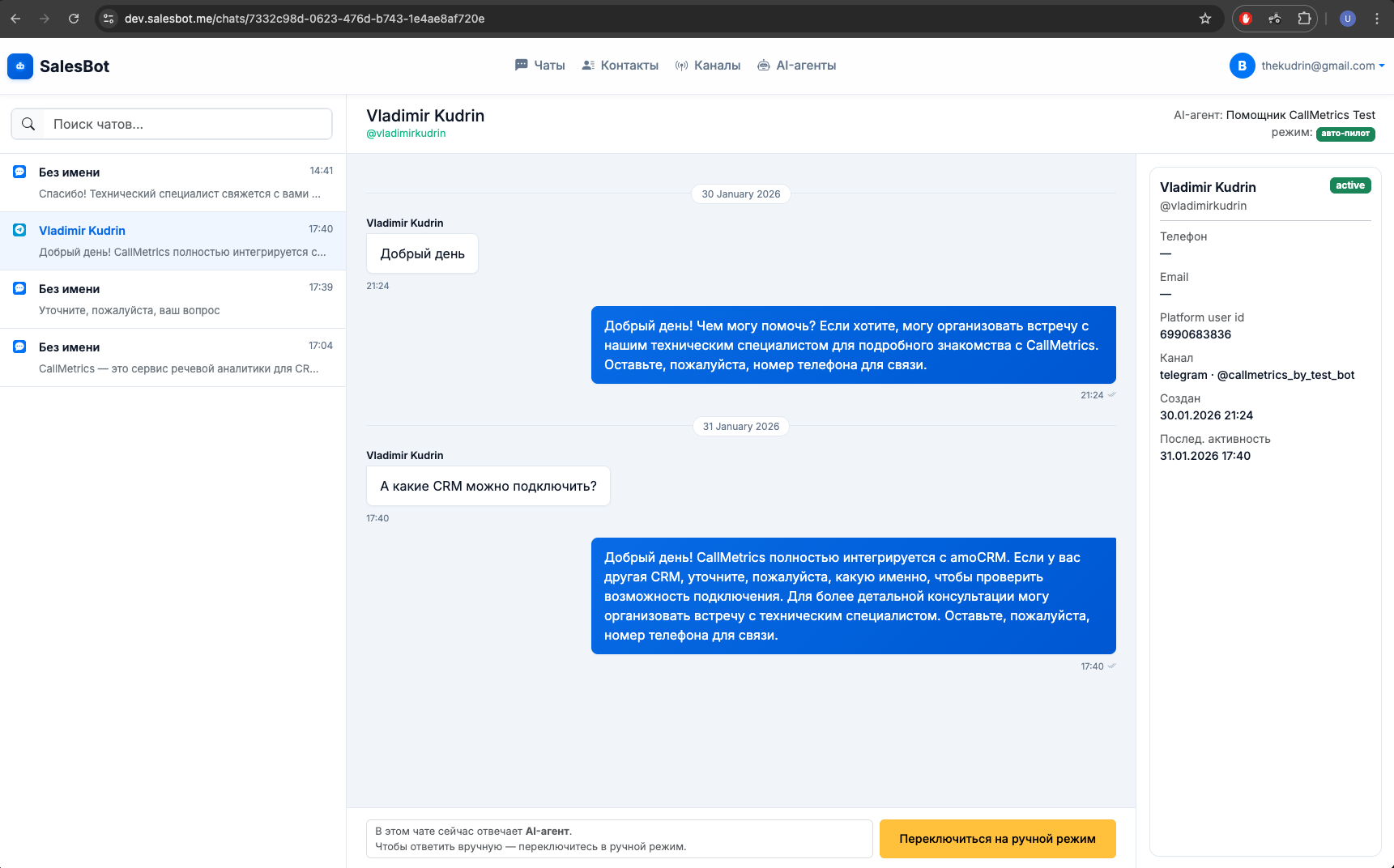
Task: Click Platform user id value 6990683836
Action: 1196,334
